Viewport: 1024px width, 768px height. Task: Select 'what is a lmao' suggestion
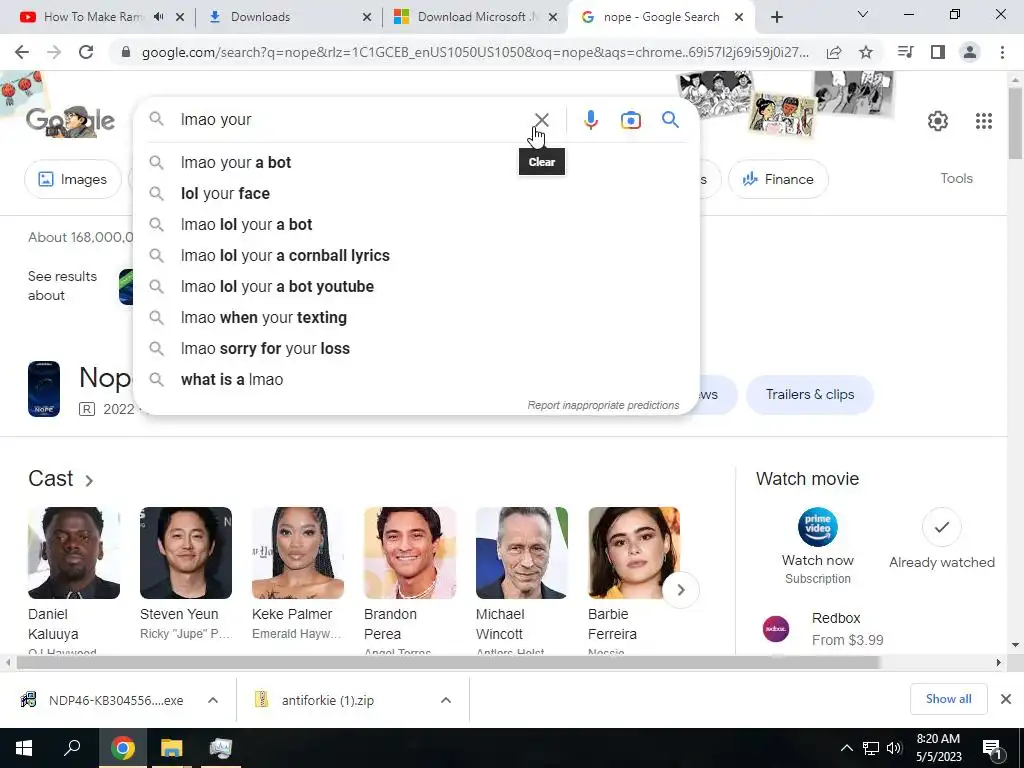[415, 379]
